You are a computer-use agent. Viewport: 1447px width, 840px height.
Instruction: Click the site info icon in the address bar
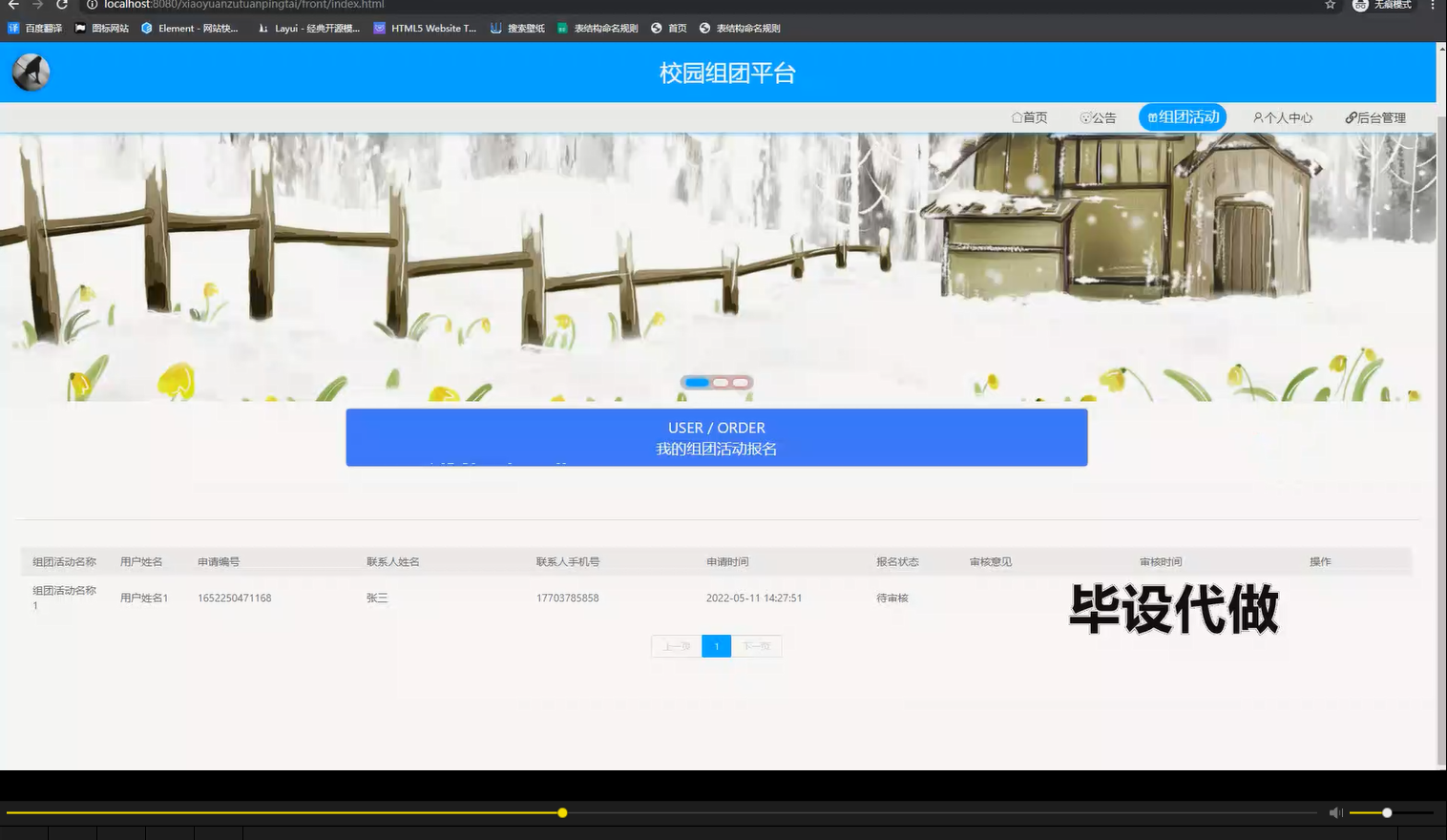93,5
